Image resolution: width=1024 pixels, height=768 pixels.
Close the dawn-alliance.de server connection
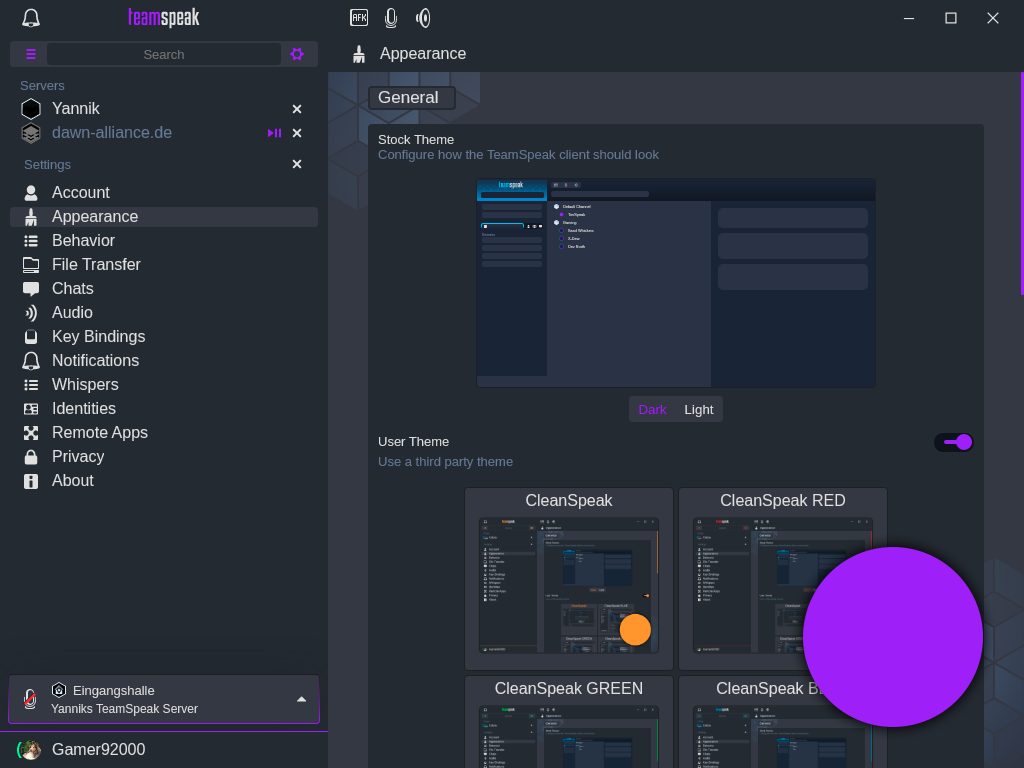pyautogui.click(x=297, y=133)
